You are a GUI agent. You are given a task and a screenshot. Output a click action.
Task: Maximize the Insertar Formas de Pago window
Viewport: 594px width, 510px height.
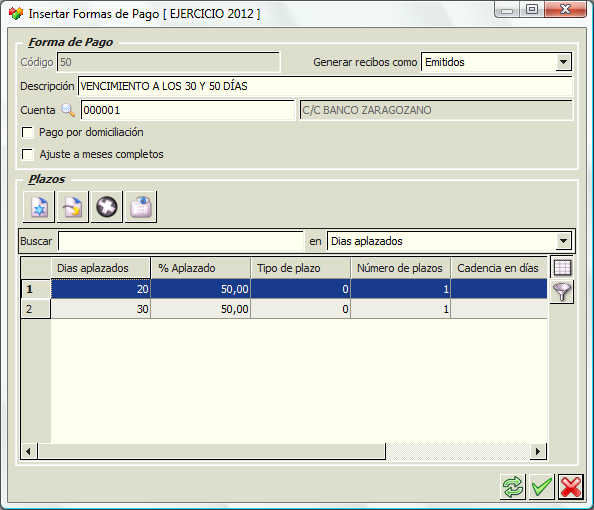pyautogui.click(x=532, y=10)
